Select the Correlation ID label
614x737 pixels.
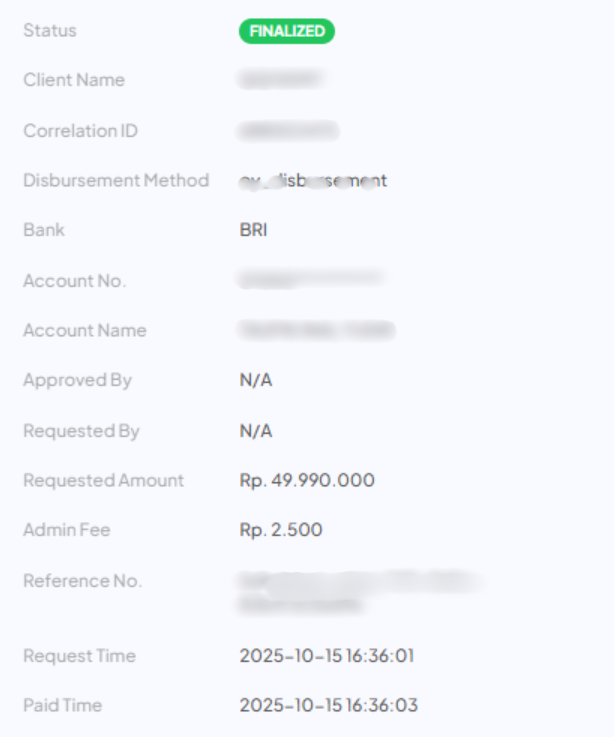coord(80,131)
